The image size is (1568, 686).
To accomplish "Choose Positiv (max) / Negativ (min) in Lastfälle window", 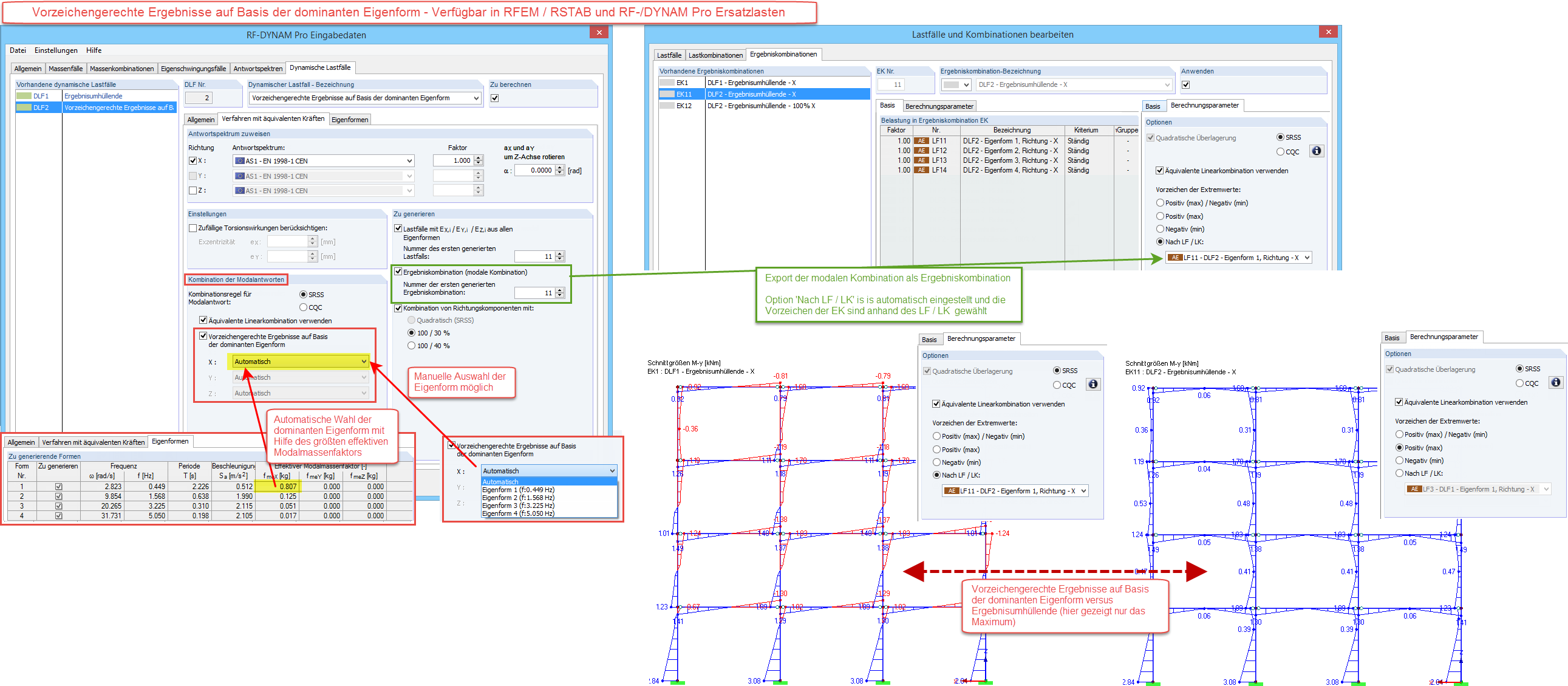I will pyautogui.click(x=1160, y=203).
